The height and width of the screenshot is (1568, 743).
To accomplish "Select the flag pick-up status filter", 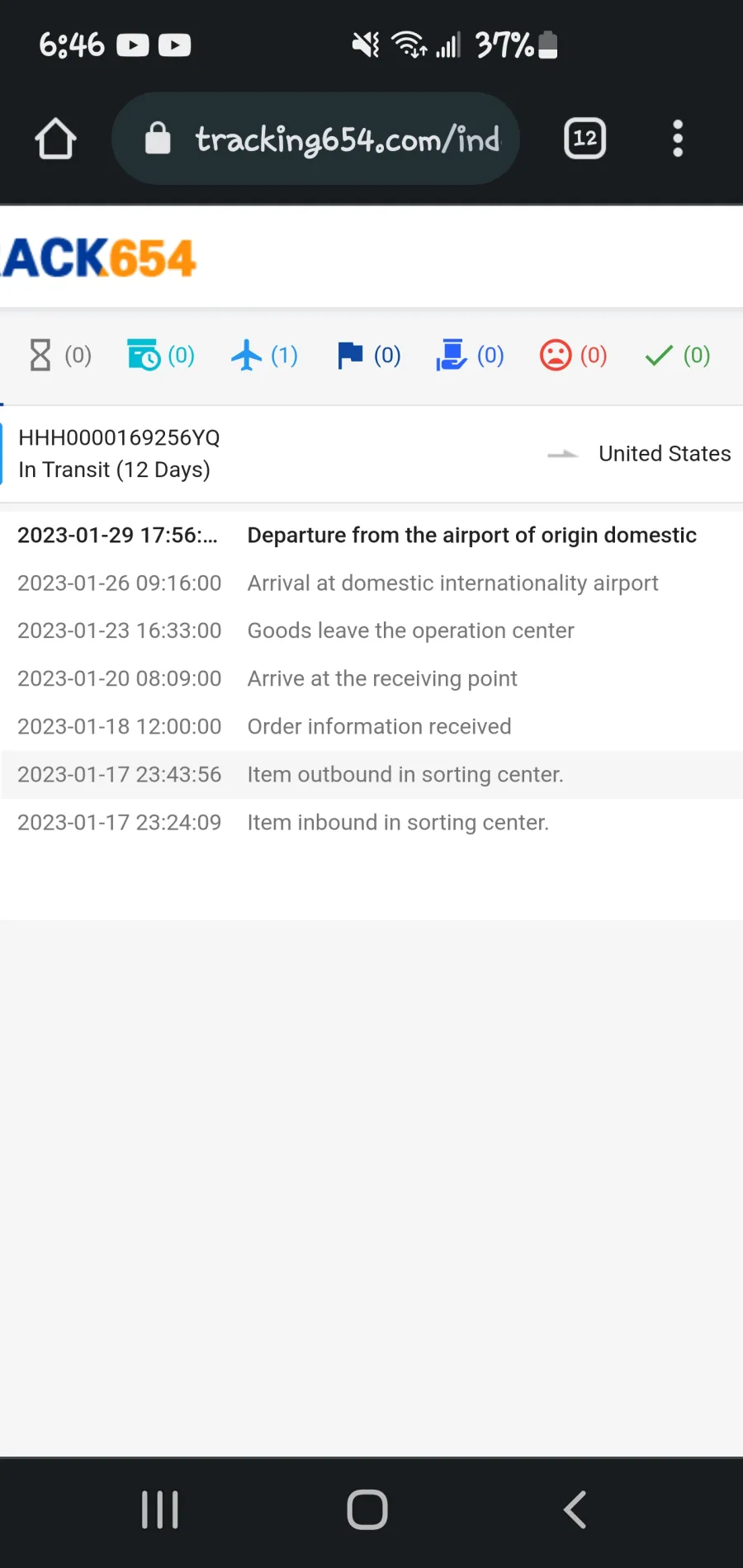I will [368, 356].
